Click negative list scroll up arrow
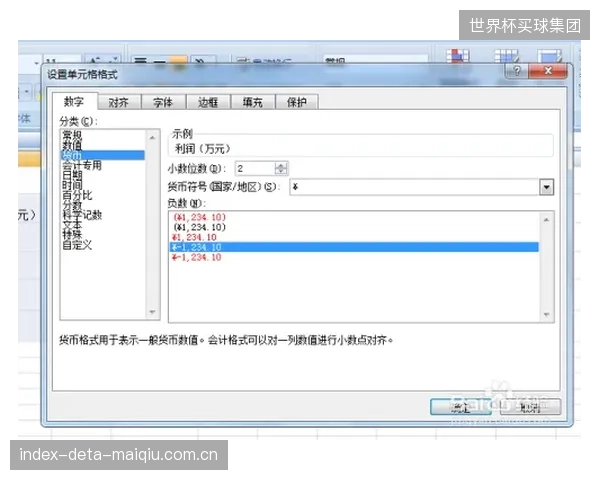The image size is (600, 480). coord(546,219)
